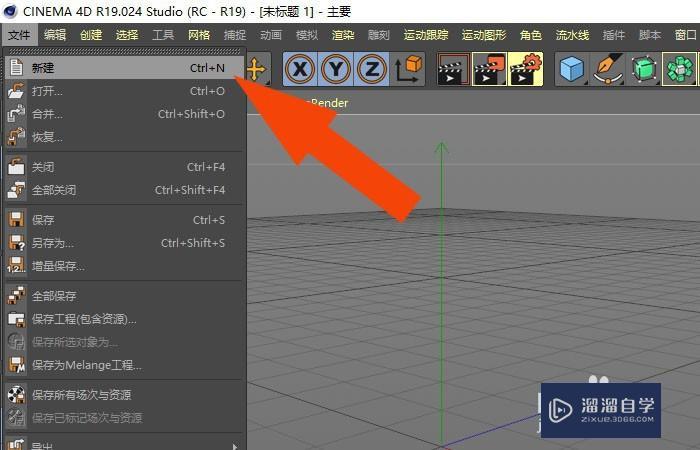
Task: Choose 新建 from the file menu
Action: pos(125,68)
